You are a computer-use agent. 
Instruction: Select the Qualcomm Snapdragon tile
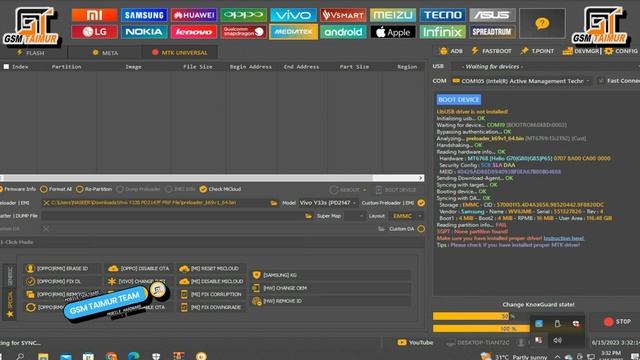[244, 32]
